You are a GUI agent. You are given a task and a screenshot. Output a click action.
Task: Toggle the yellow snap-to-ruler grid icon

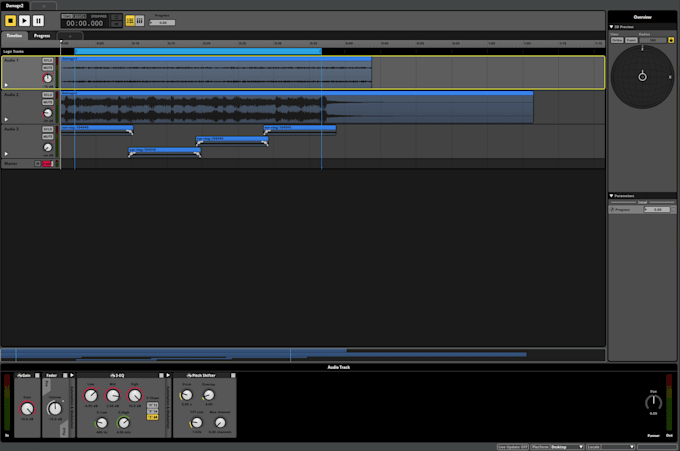pos(130,20)
